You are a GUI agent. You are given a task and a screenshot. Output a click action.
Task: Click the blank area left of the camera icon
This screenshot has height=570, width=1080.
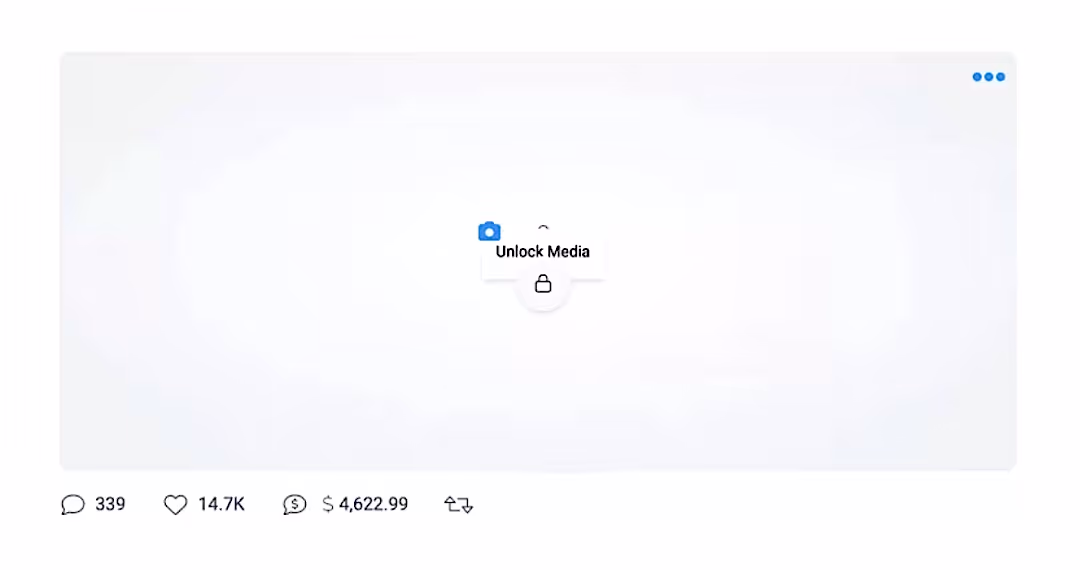[x=276, y=231]
